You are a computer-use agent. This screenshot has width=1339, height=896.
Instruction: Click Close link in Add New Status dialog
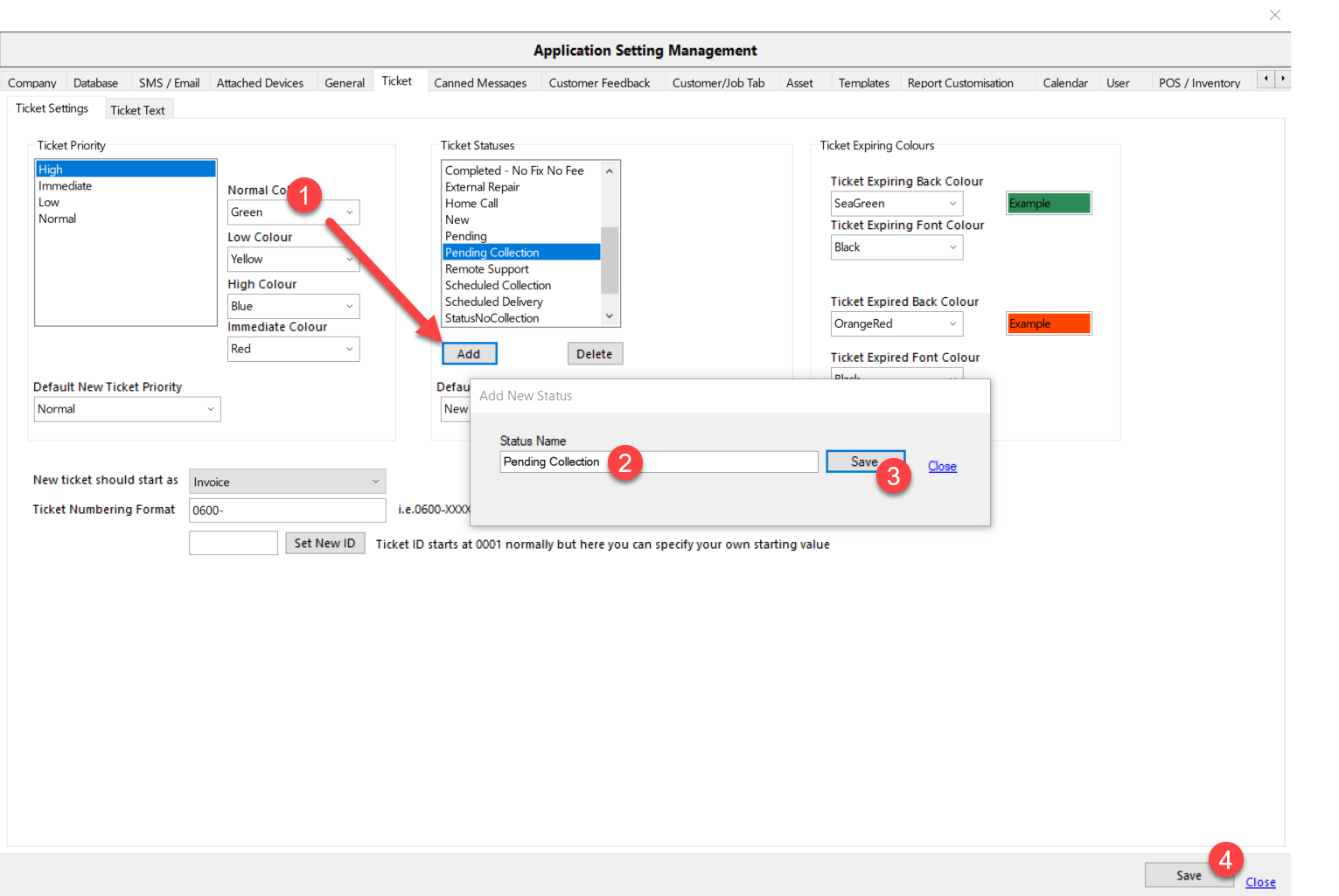[x=942, y=467]
